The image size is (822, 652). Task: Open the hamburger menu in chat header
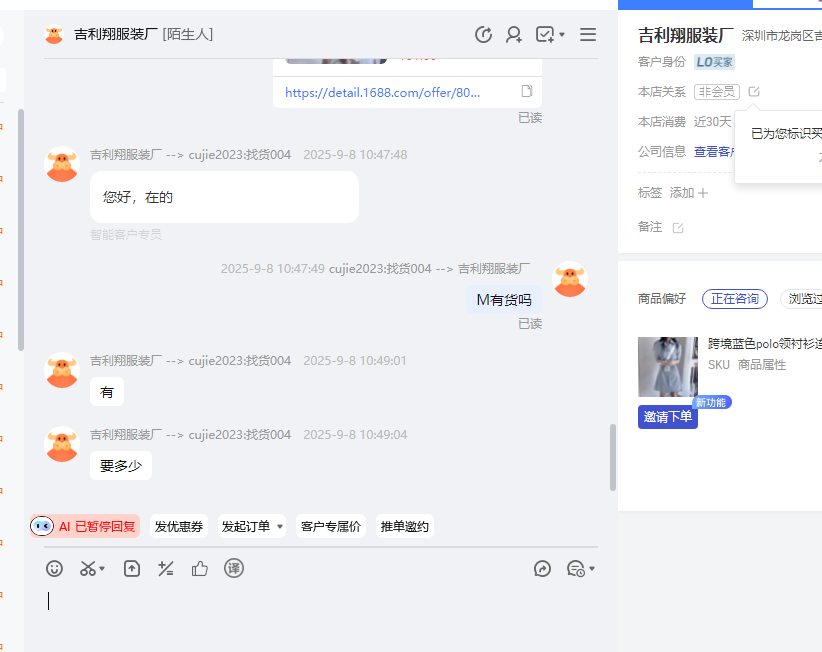[x=588, y=35]
